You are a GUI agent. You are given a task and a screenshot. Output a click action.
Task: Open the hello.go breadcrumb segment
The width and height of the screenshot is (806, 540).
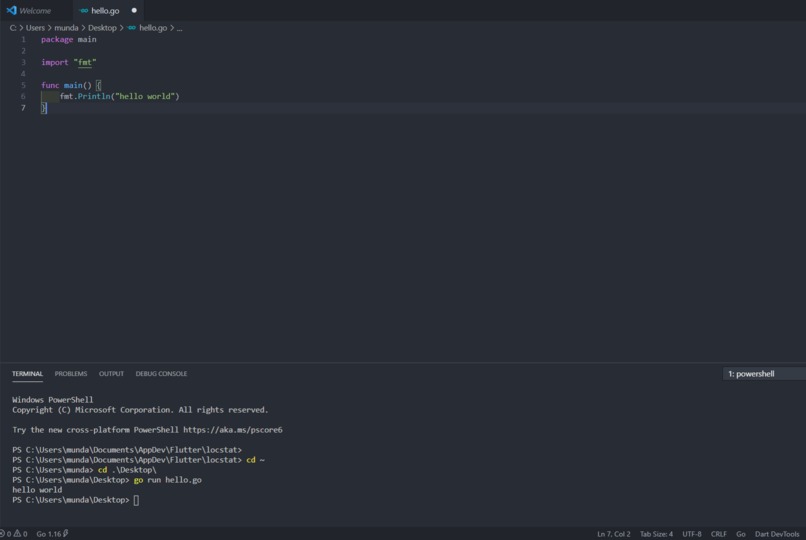(x=153, y=28)
